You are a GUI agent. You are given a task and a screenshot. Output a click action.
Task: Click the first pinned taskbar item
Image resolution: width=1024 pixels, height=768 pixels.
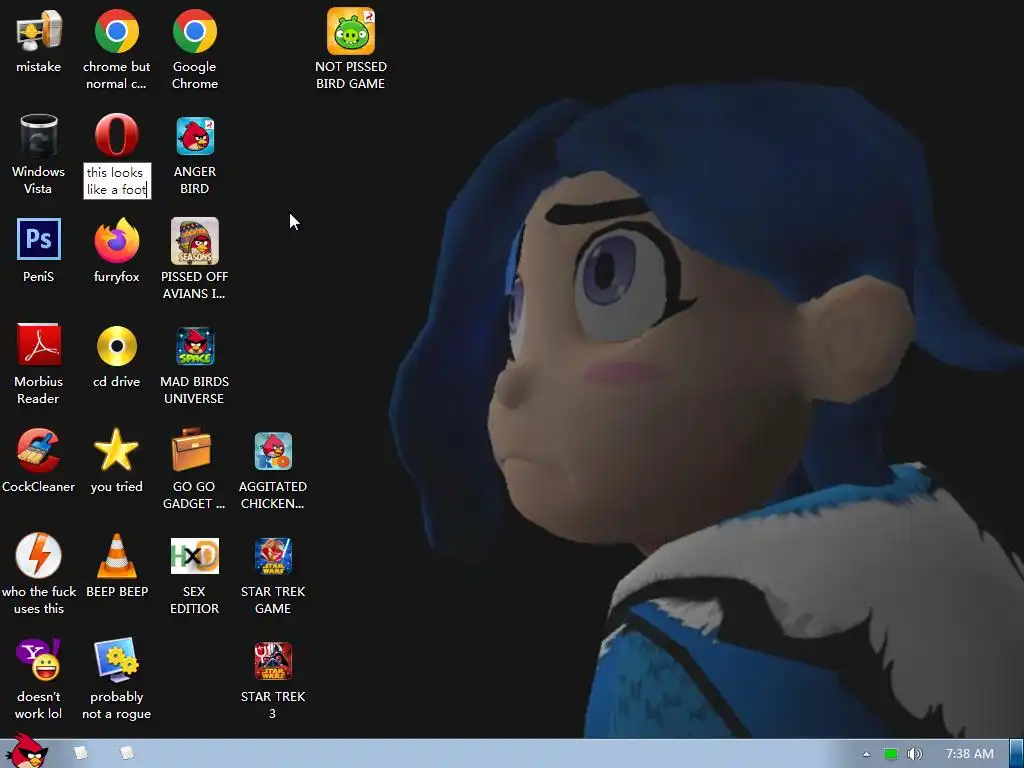coord(81,753)
